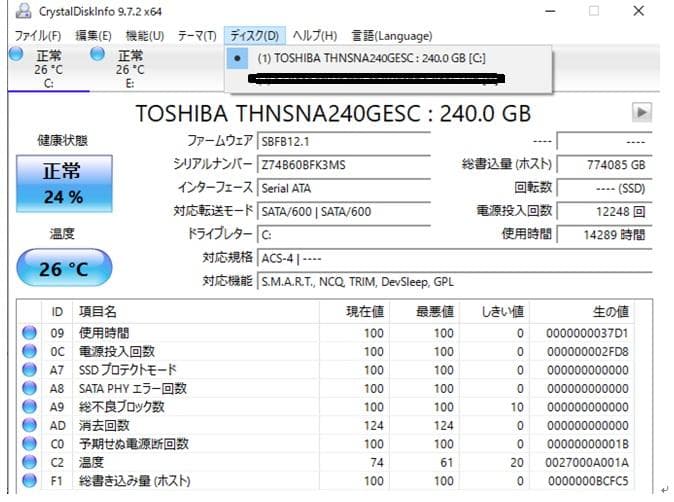Click the standard field ACS-4 | ----
This screenshot has width=674, height=502.
pyautogui.click(x=455, y=258)
